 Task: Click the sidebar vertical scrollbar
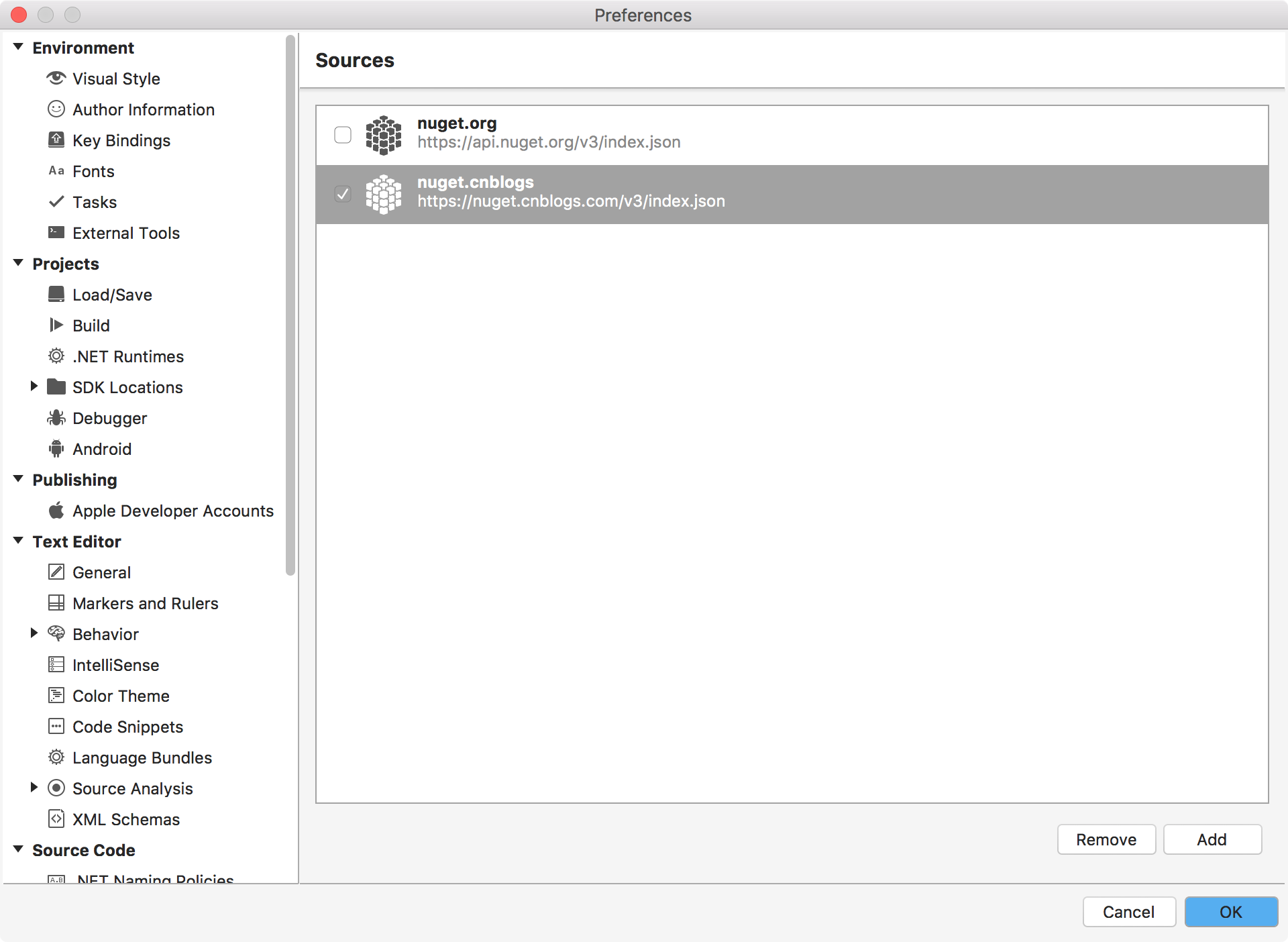[290, 305]
